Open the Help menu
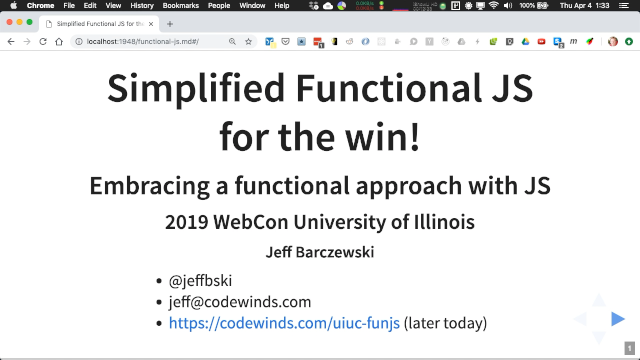640x360 pixels. [282, 5]
